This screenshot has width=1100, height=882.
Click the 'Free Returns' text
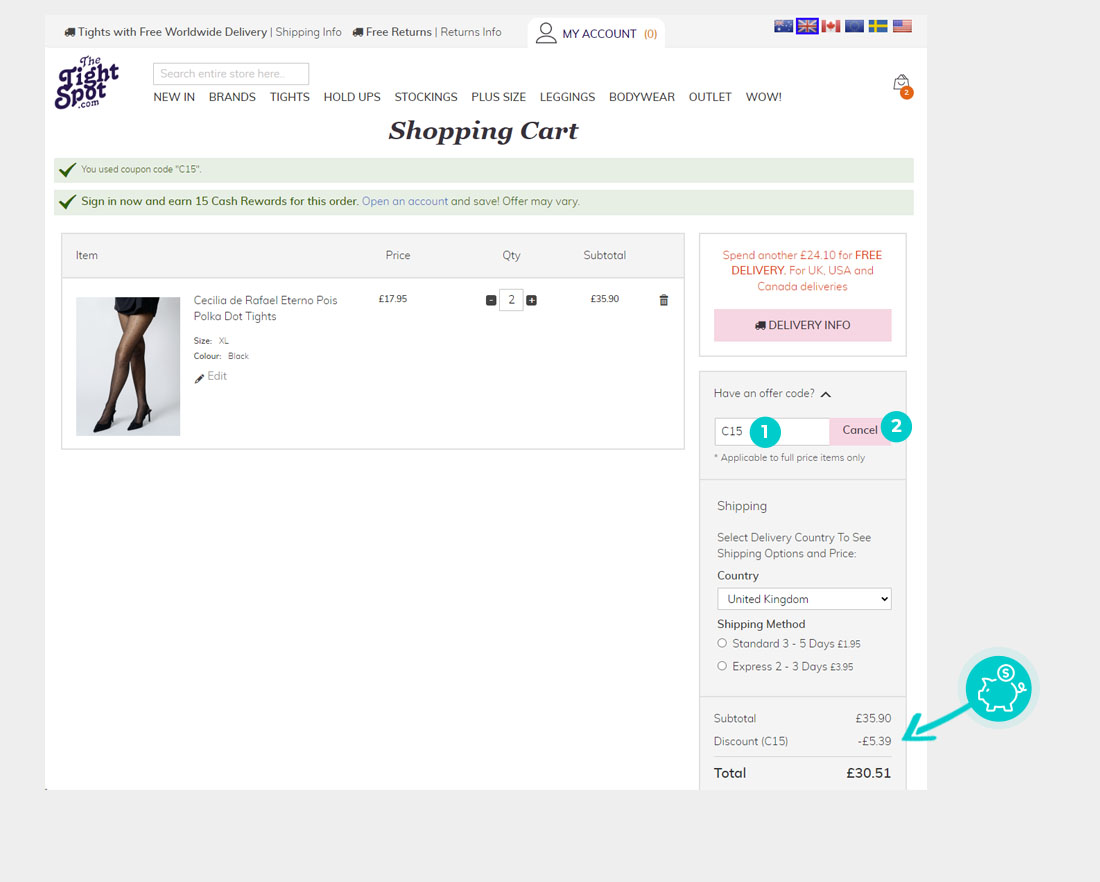(x=398, y=32)
